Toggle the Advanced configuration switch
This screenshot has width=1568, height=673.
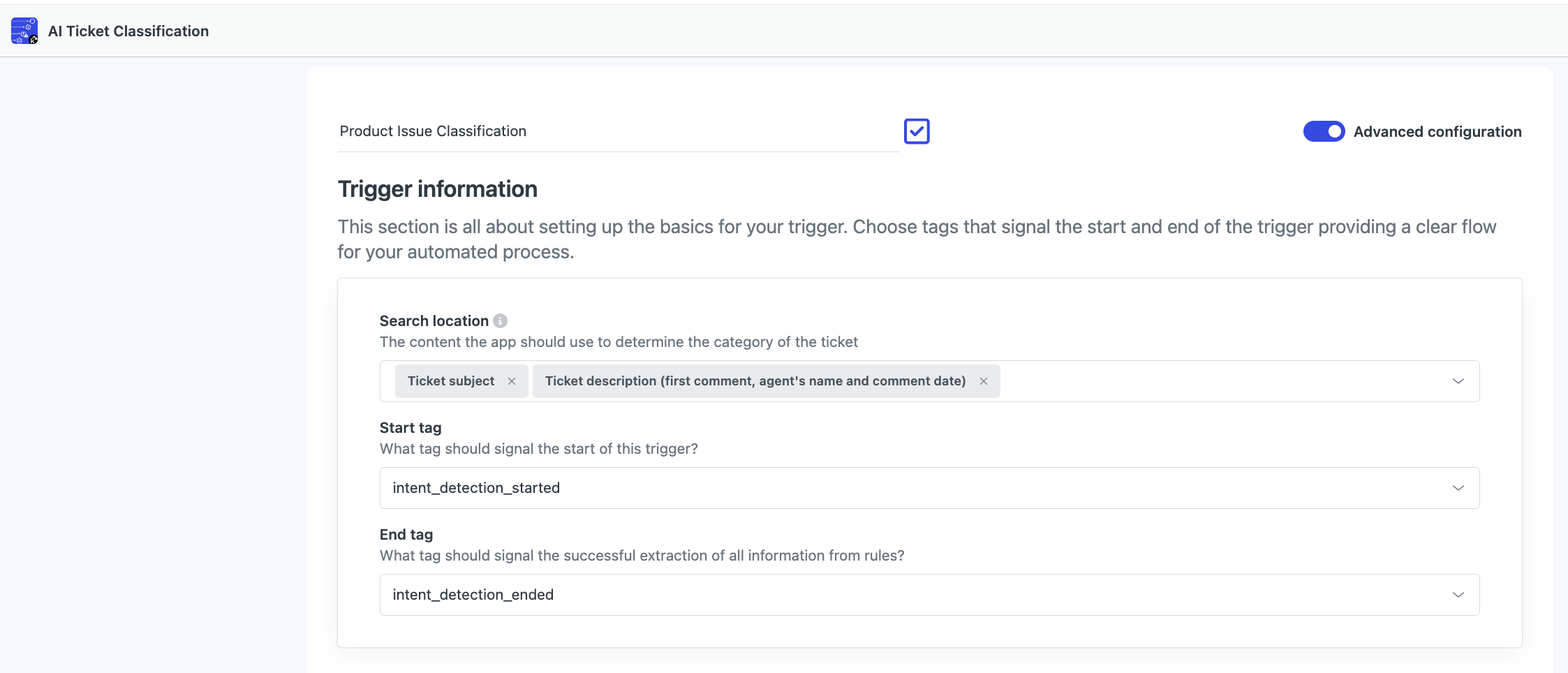[x=1324, y=131]
